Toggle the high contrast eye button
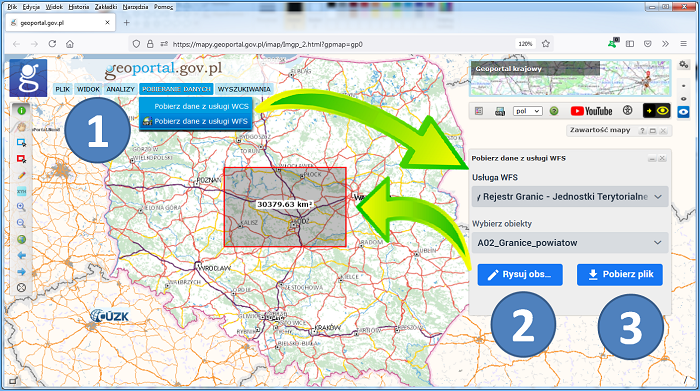 (x=656, y=111)
